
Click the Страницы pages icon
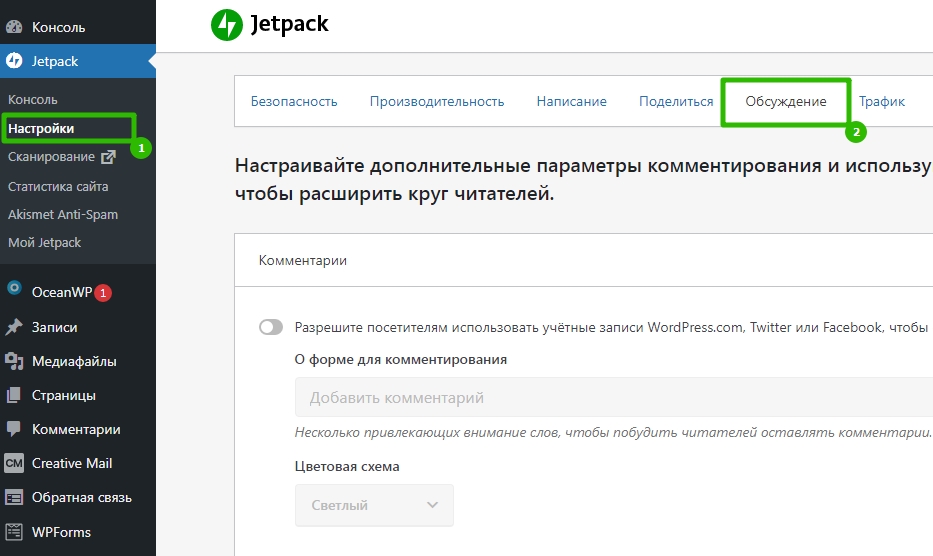[14, 395]
